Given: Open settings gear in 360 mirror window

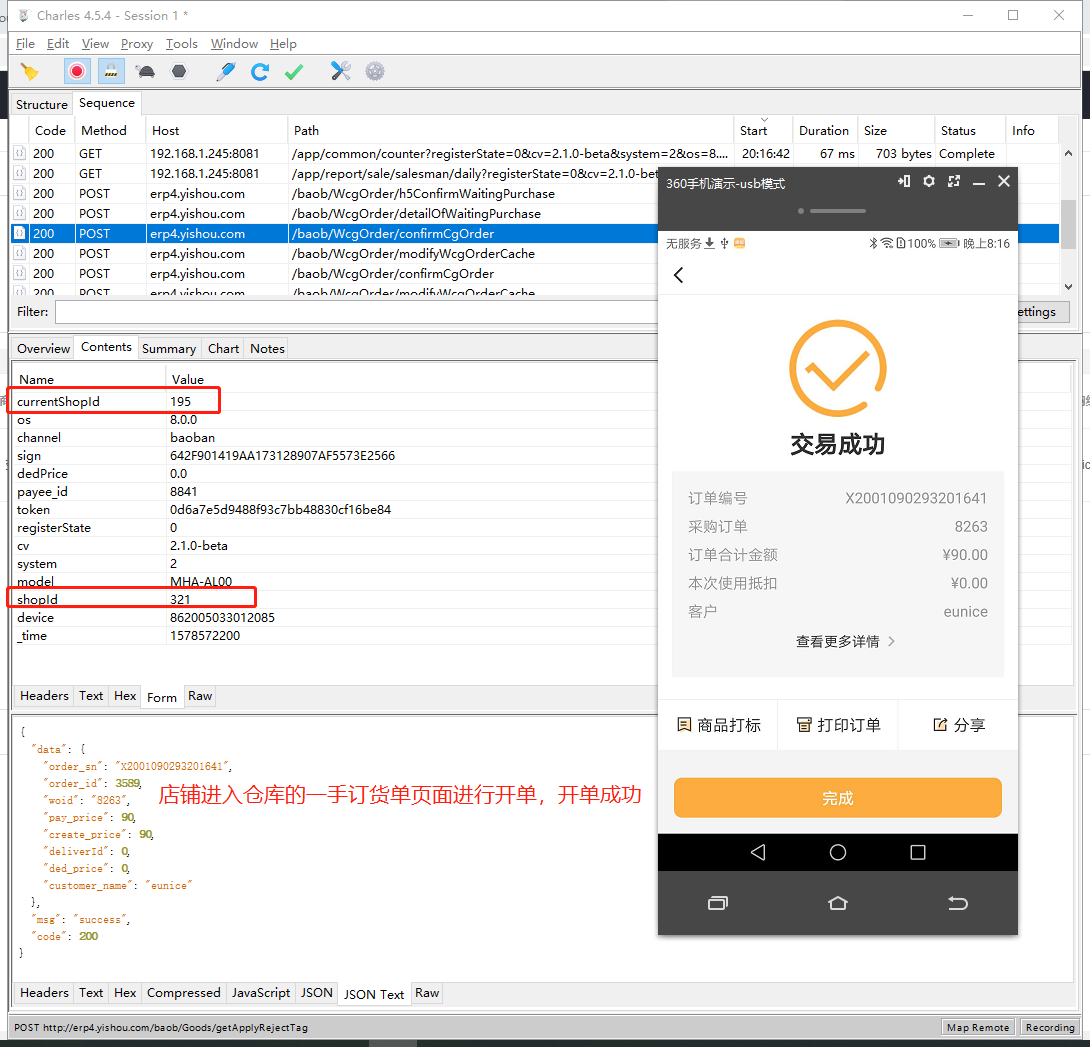Looking at the screenshot, I should 929,181.
